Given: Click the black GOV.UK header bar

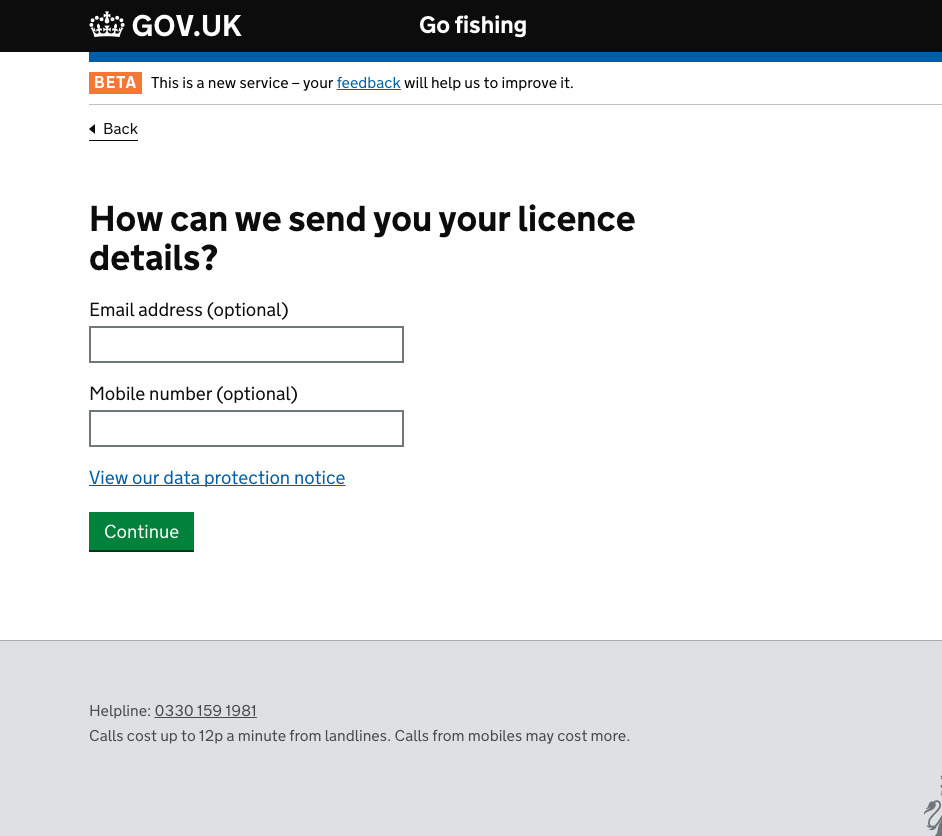Looking at the screenshot, I should (x=700, y=25).
